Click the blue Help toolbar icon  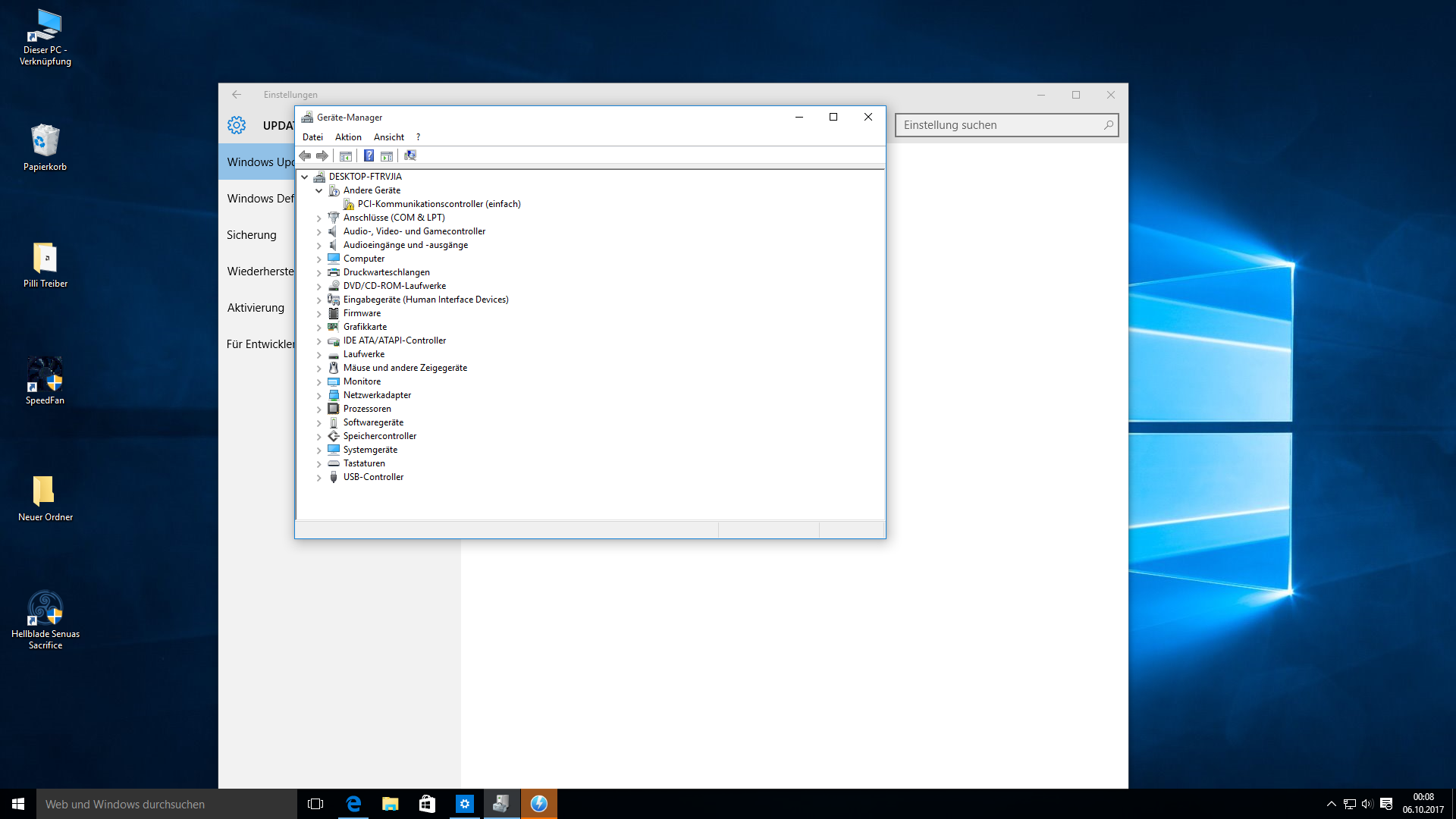click(x=369, y=155)
